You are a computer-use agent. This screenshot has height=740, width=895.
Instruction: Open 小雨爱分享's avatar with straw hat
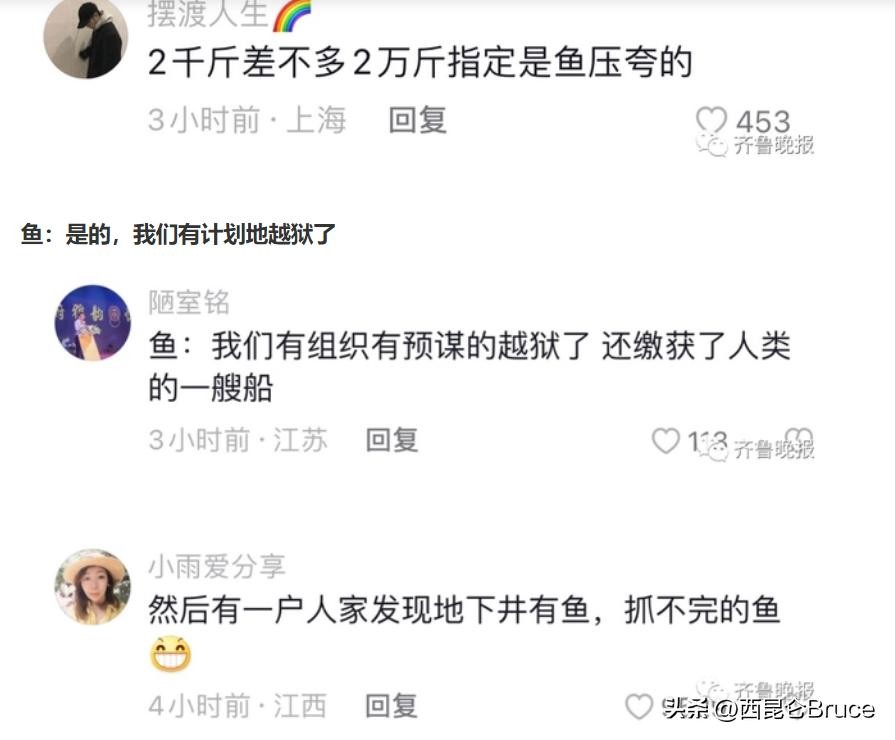(x=92, y=587)
